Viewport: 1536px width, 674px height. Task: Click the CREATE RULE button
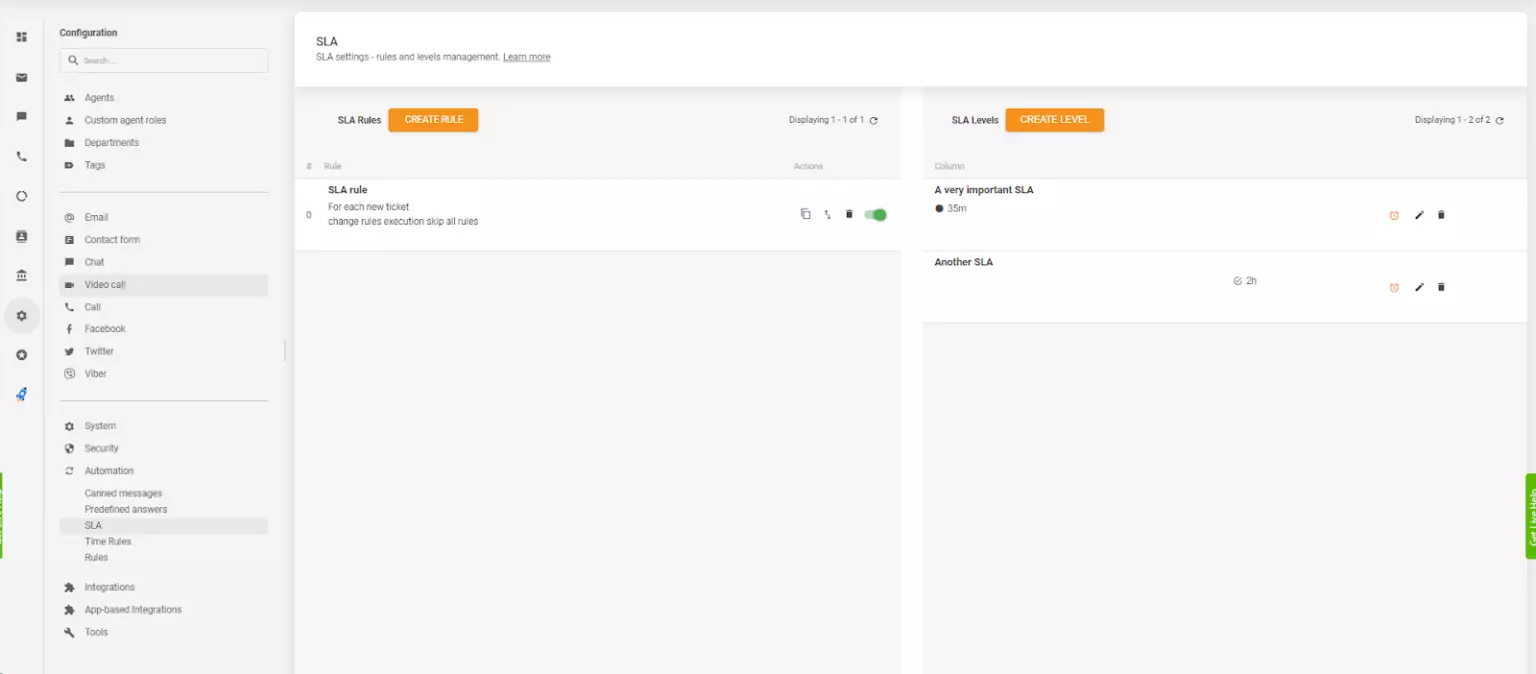[x=433, y=120]
